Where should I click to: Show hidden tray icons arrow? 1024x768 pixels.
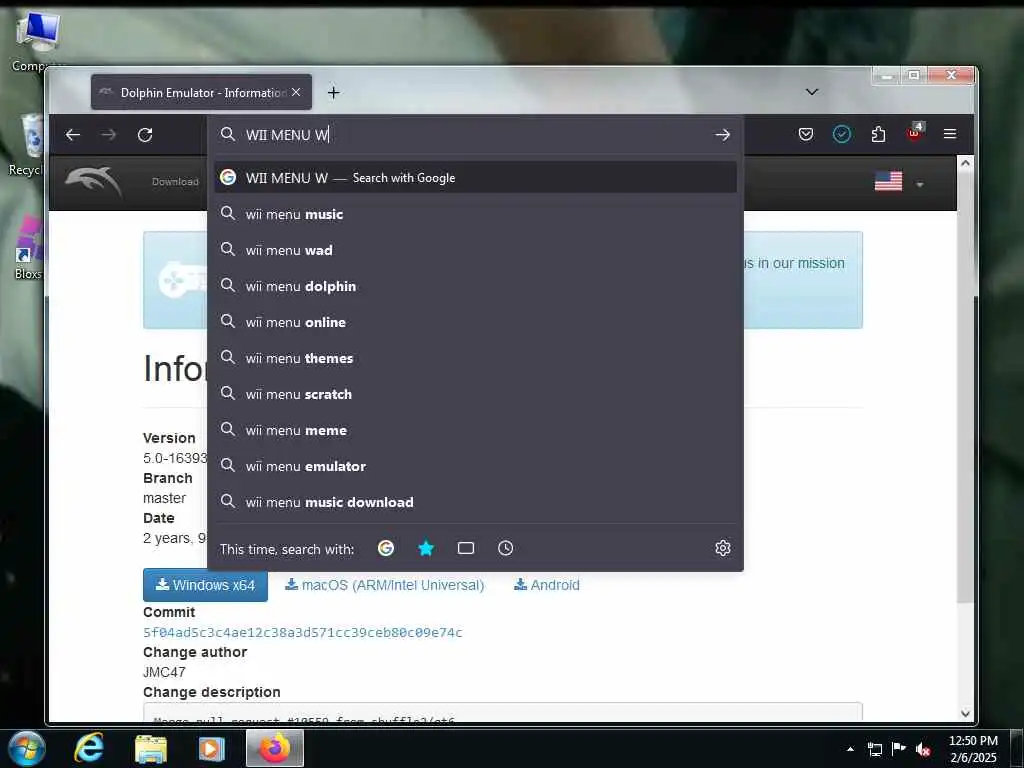coord(850,749)
